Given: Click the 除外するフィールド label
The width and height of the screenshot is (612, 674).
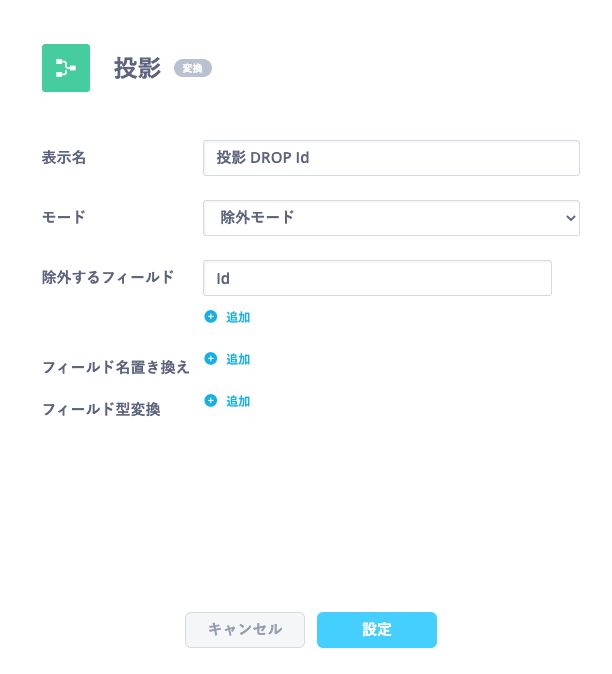Looking at the screenshot, I should [x=108, y=277].
